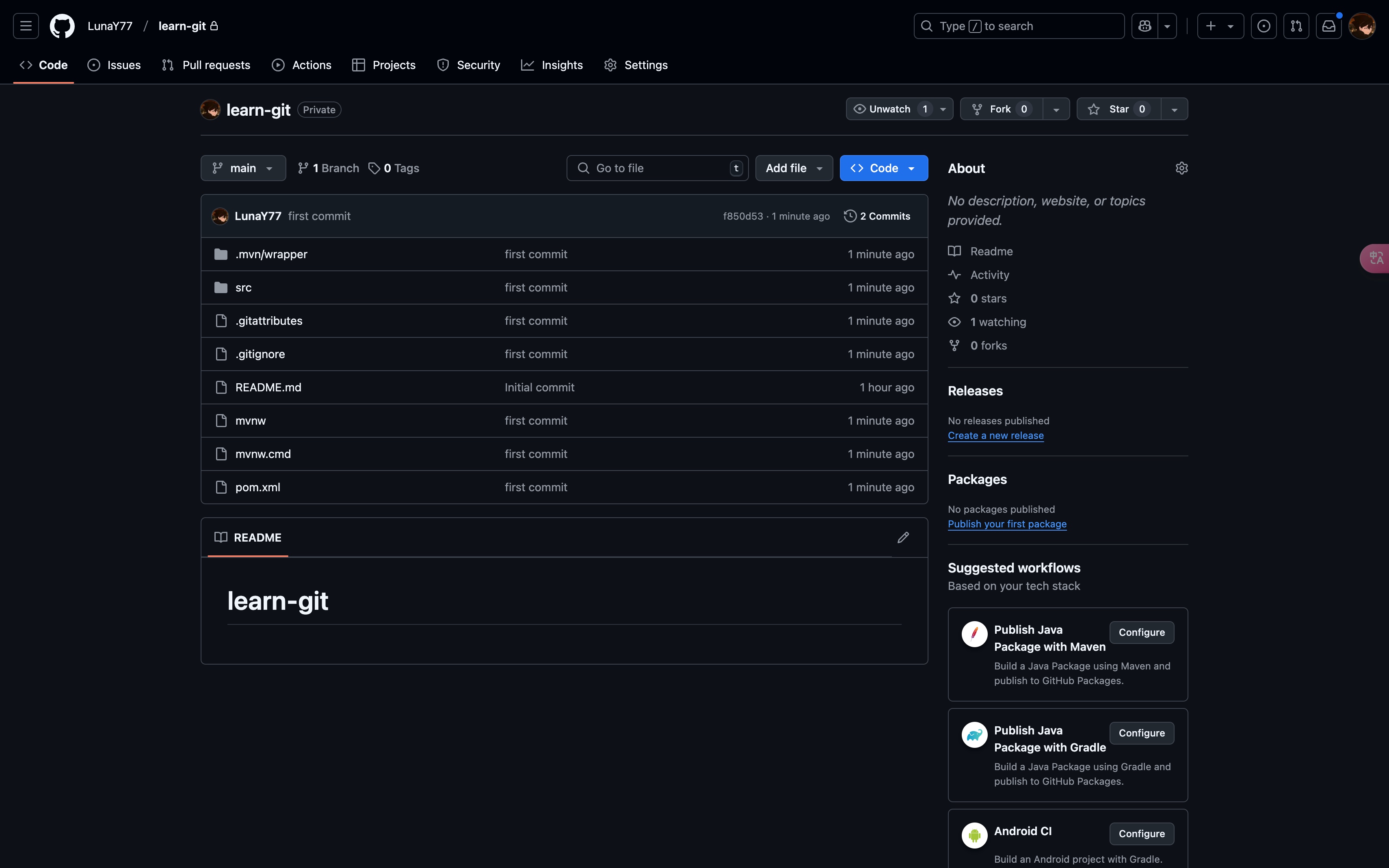Click LunaY77 avatar in commit row
This screenshot has width=1389, height=868.
pos(220,216)
